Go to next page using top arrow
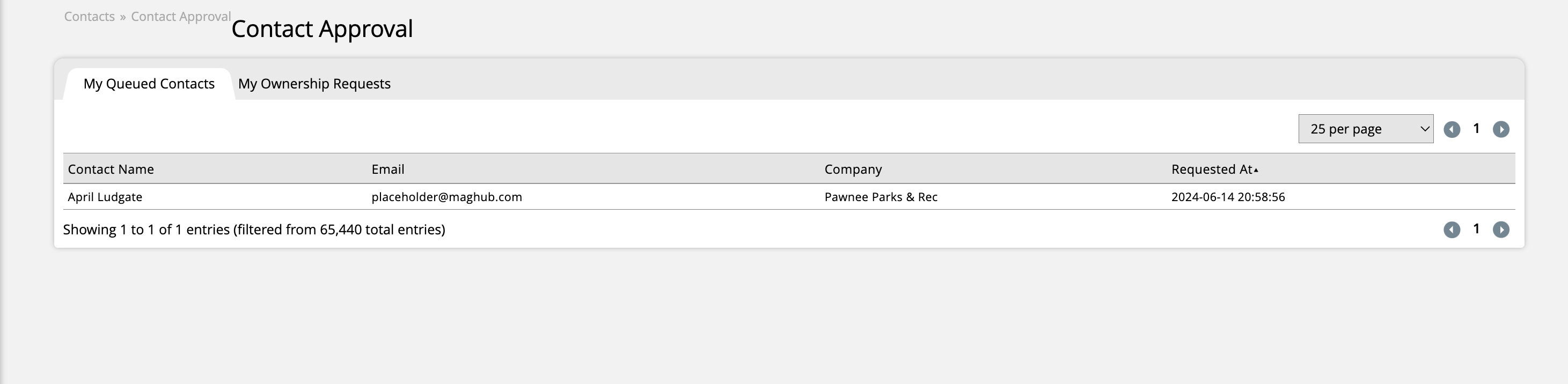This screenshot has height=384, width=1568. pos(1500,129)
